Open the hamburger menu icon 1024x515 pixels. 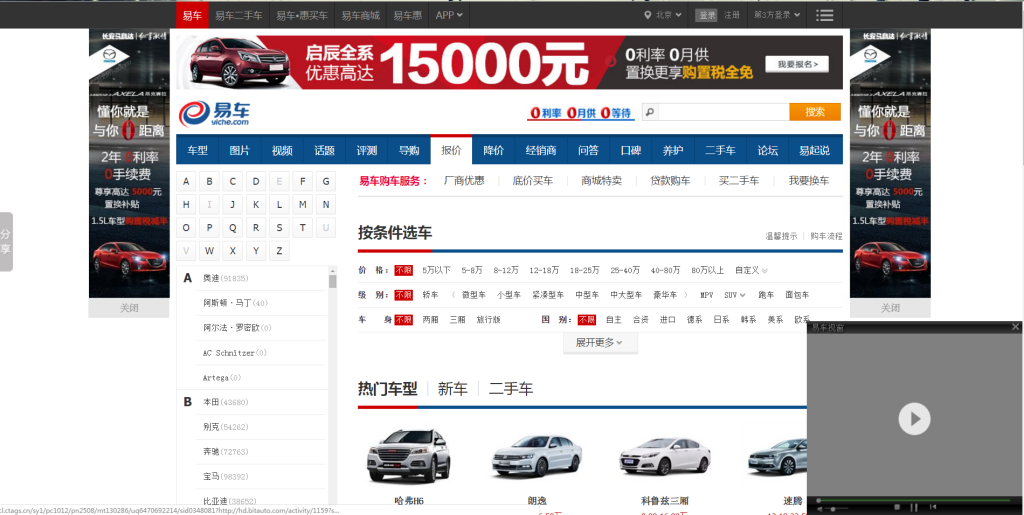[x=825, y=15]
